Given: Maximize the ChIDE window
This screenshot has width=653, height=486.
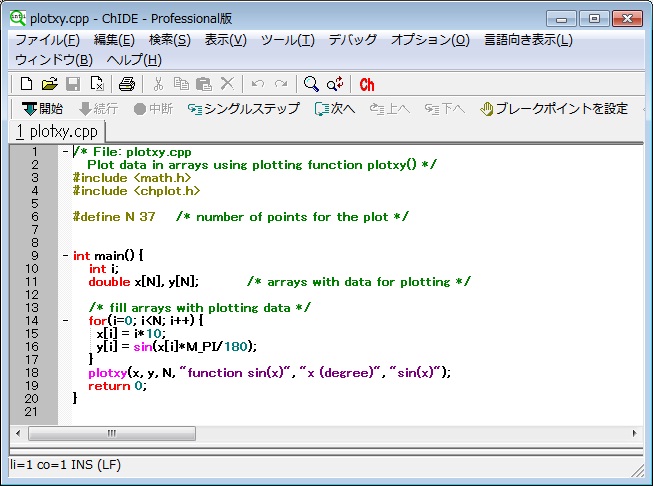Looking at the screenshot, I should click(x=594, y=19).
